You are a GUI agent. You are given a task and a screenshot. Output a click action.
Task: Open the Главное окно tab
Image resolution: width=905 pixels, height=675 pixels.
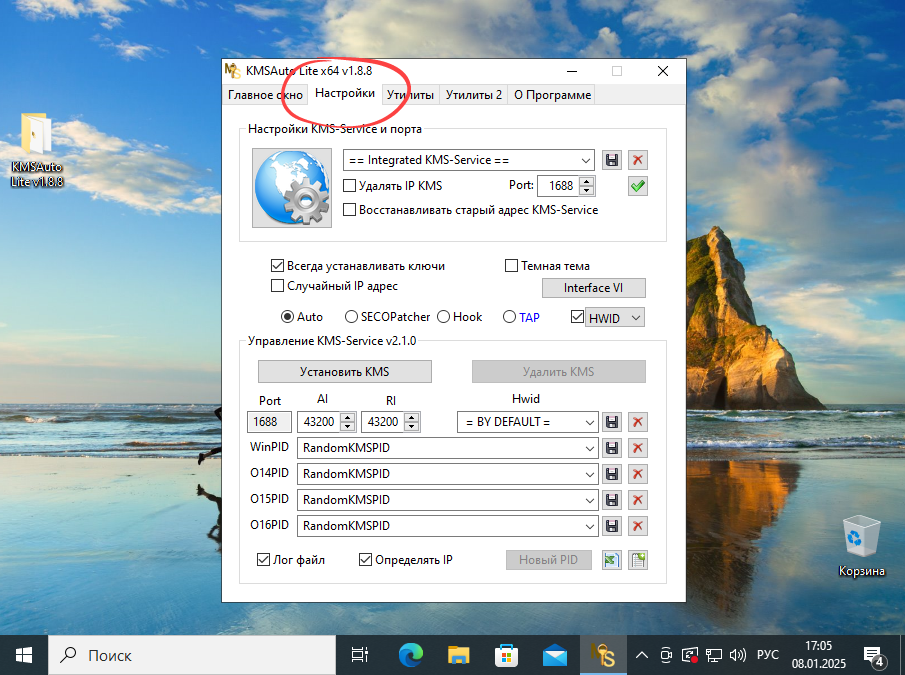coord(265,95)
